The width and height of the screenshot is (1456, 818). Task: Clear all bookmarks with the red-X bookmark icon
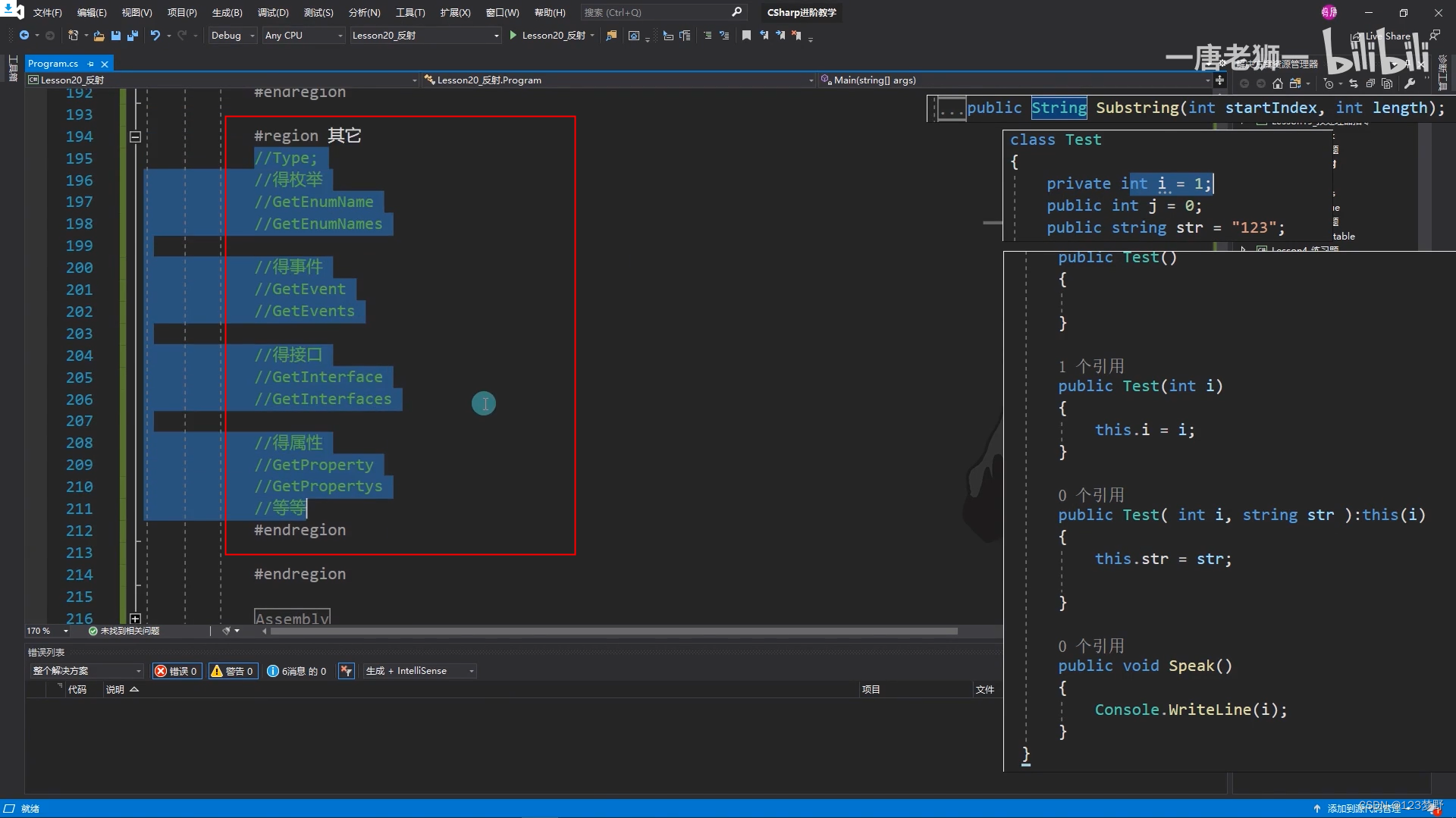click(x=796, y=36)
